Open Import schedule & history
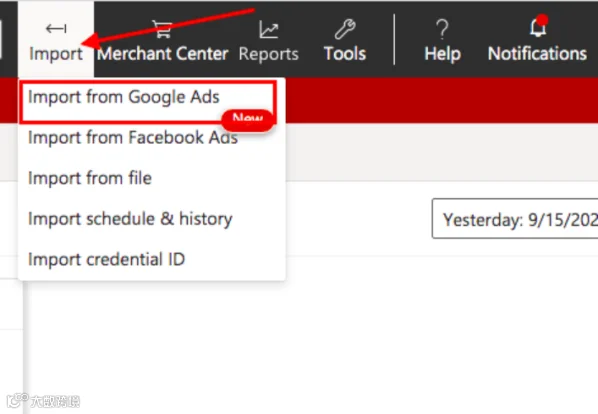 pyautogui.click(x=130, y=219)
